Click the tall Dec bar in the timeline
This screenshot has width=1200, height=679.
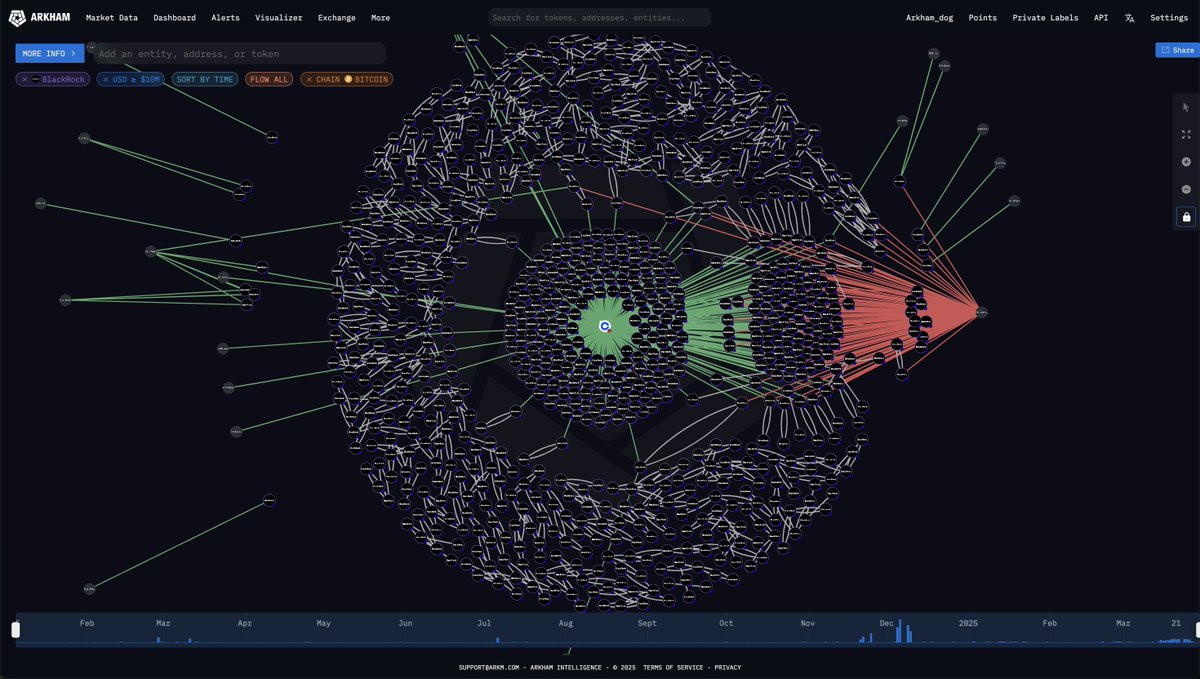[x=898, y=630]
